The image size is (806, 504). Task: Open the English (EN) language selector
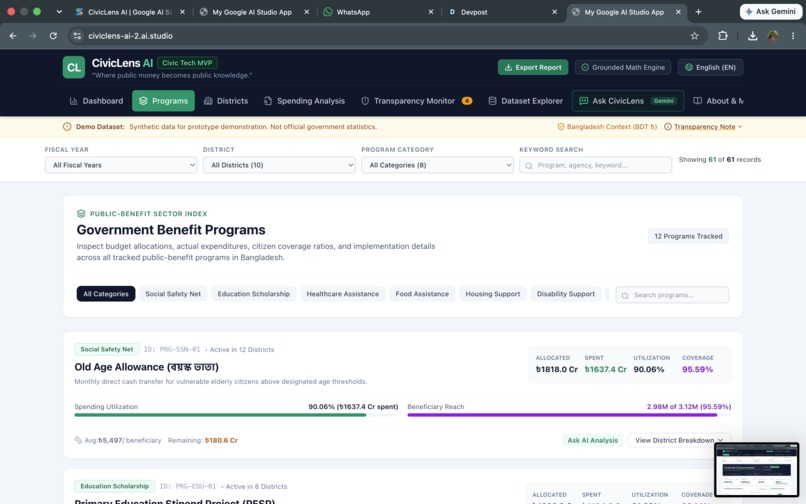click(710, 67)
